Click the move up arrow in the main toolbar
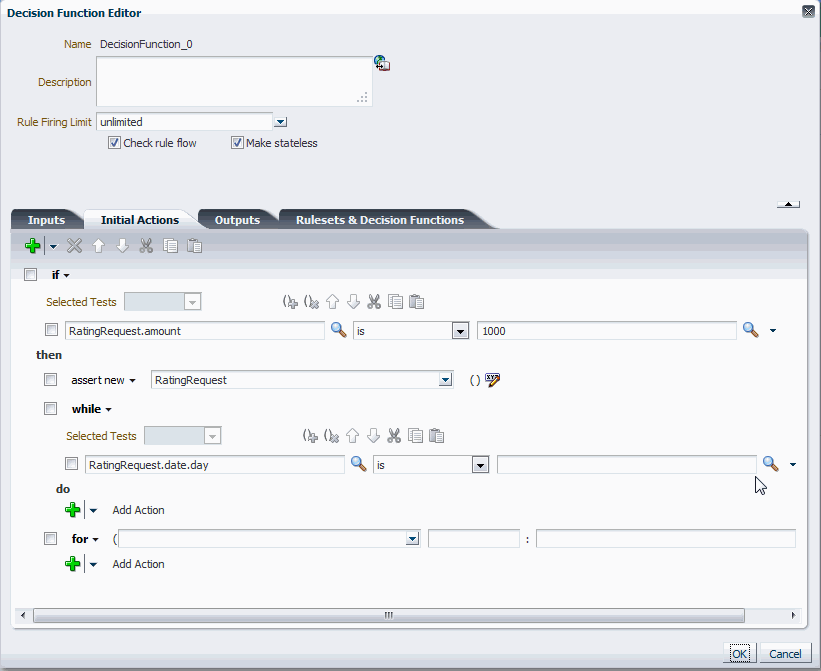The height and width of the screenshot is (671, 821). (98, 245)
